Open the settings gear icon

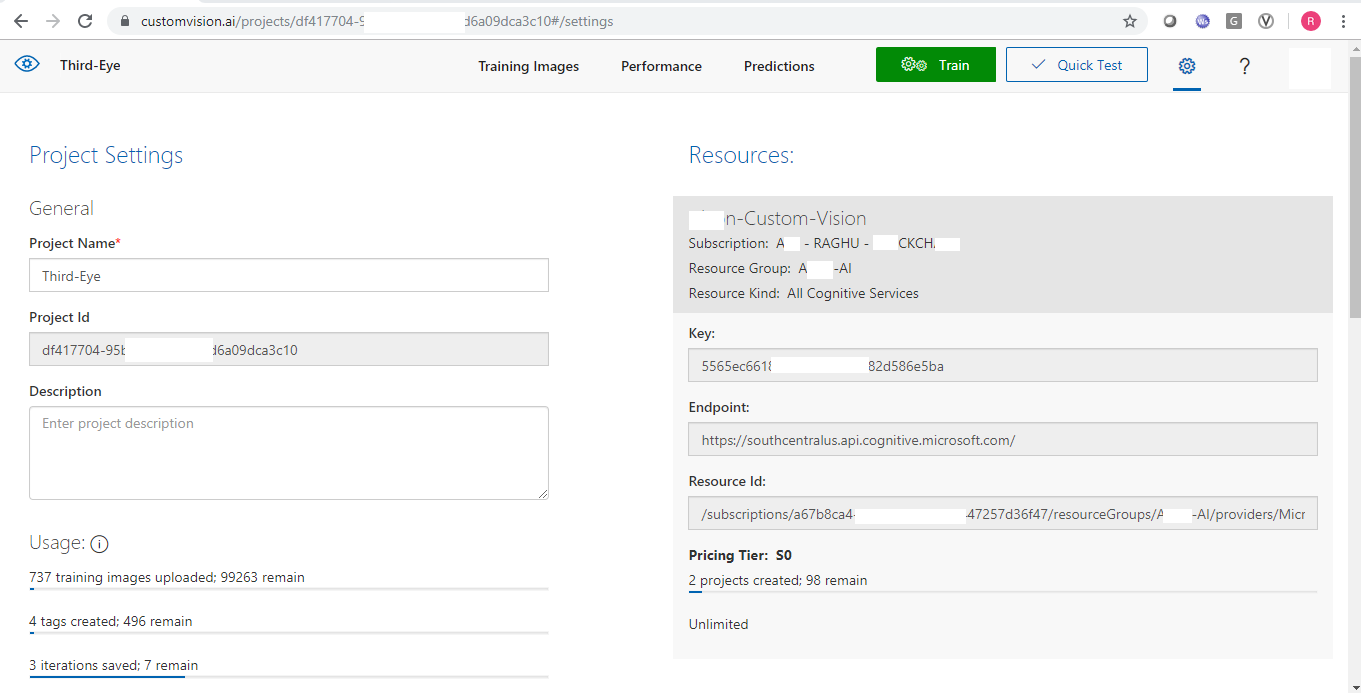pos(1187,66)
